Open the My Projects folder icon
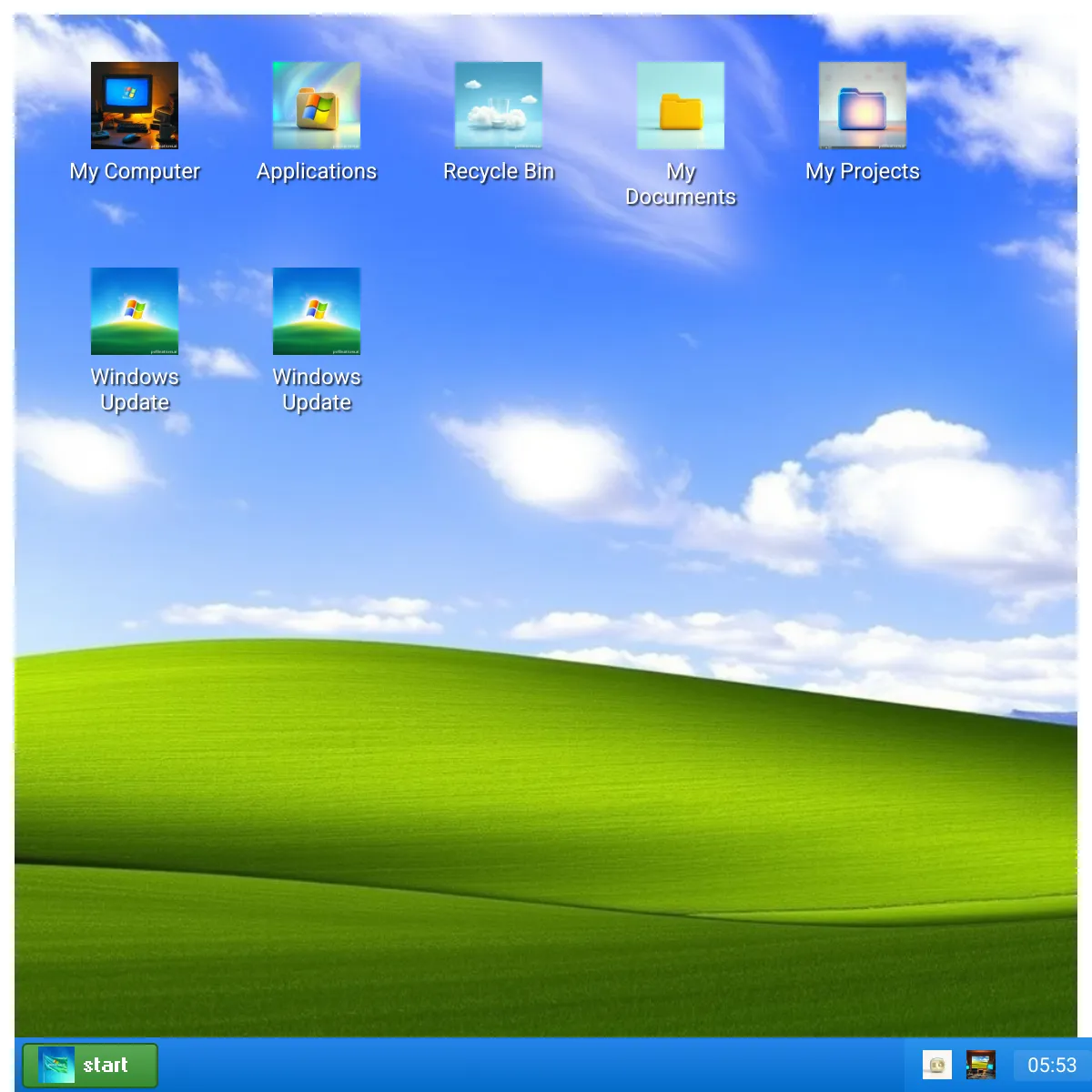 pyautogui.click(x=863, y=106)
